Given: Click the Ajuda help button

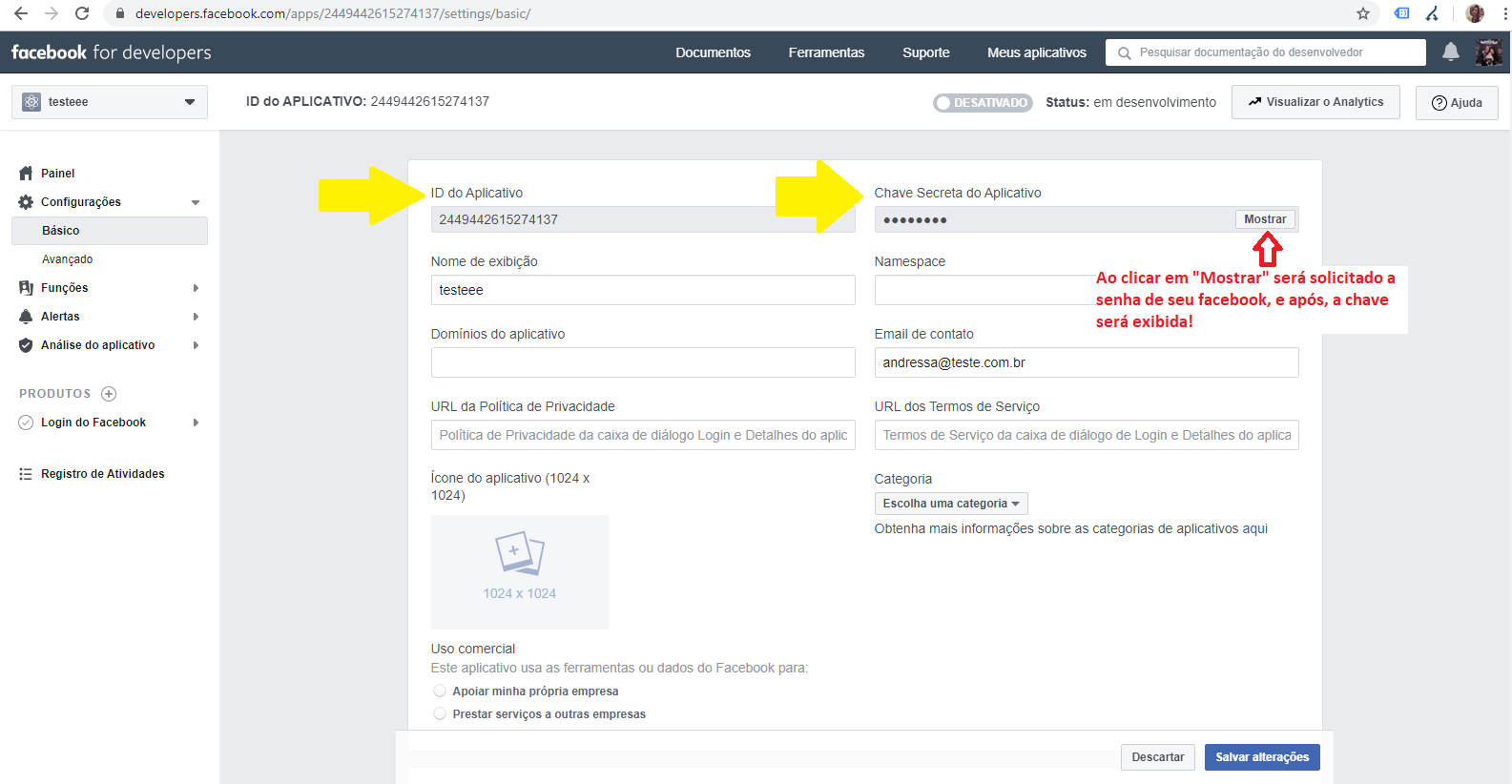Looking at the screenshot, I should pos(1457,103).
